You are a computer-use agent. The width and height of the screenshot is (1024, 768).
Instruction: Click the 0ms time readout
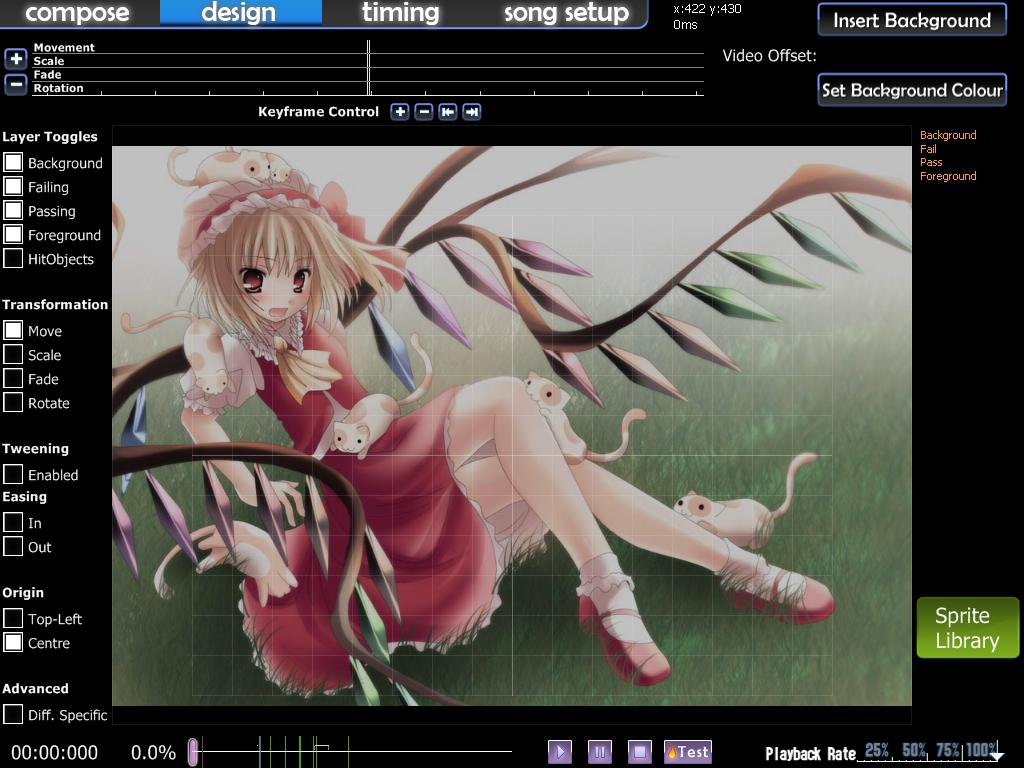pos(685,25)
